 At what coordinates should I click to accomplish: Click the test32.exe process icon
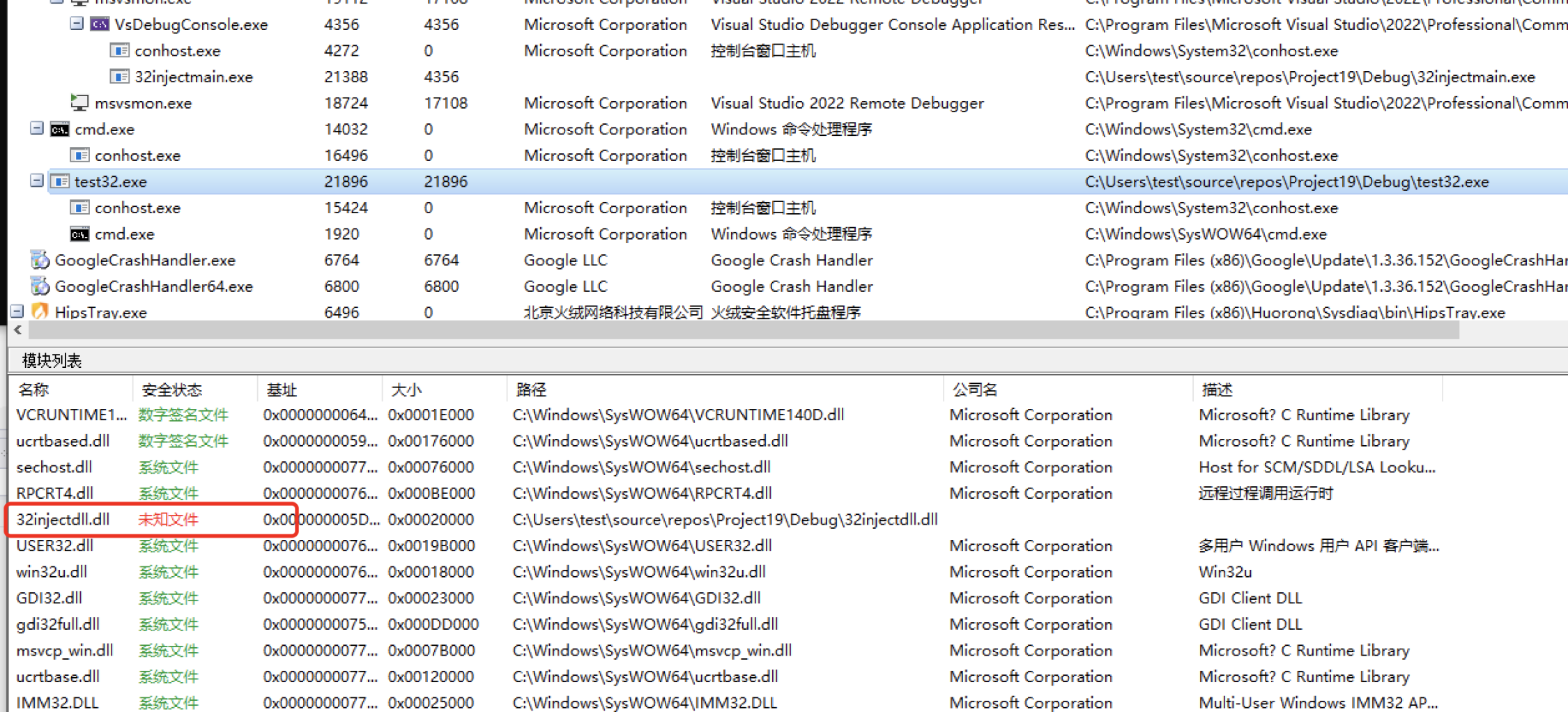(x=60, y=182)
